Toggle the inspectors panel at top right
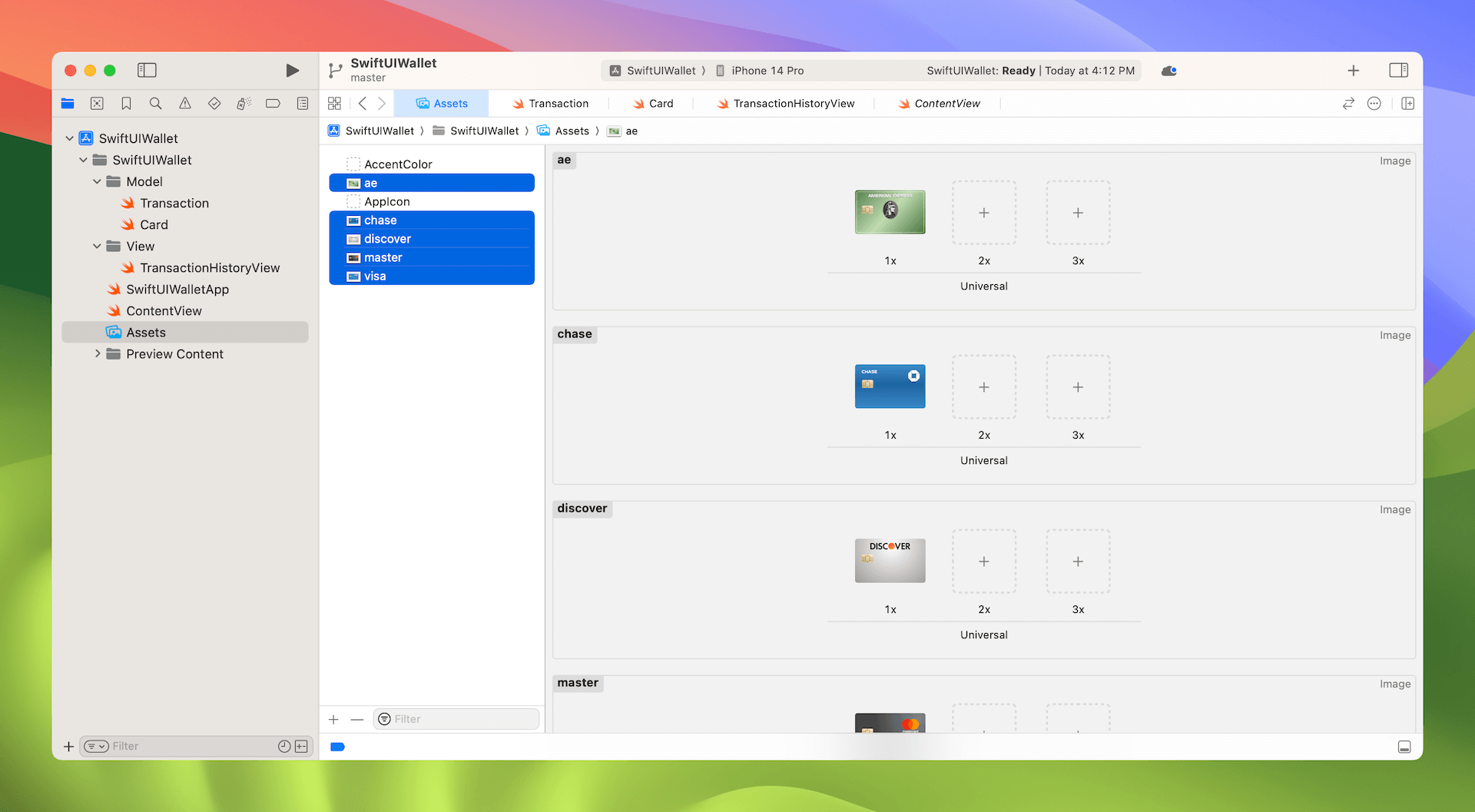Viewport: 1475px width, 812px height. 1398,71
